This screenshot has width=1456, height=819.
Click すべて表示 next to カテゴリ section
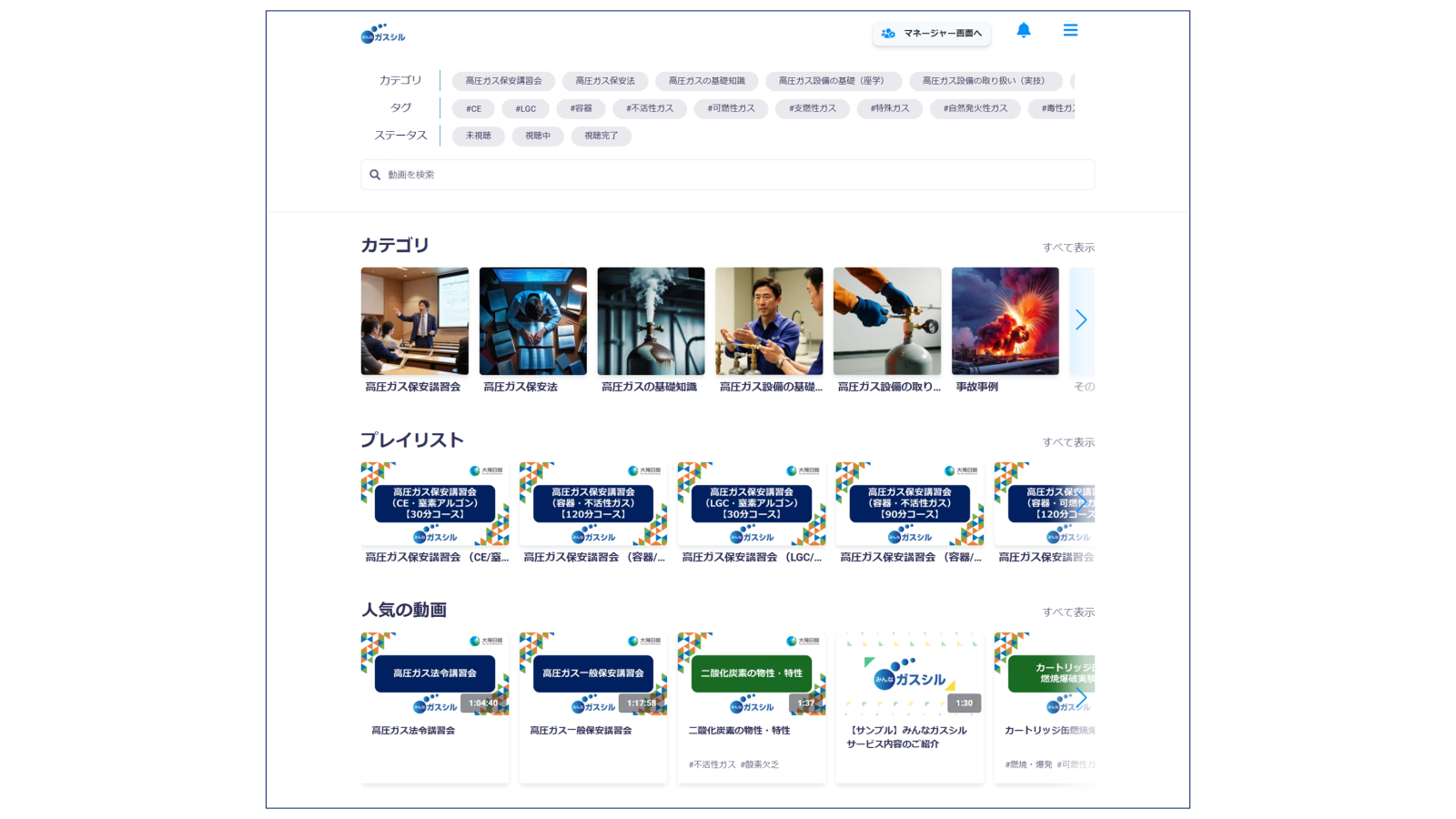pos(1069,247)
